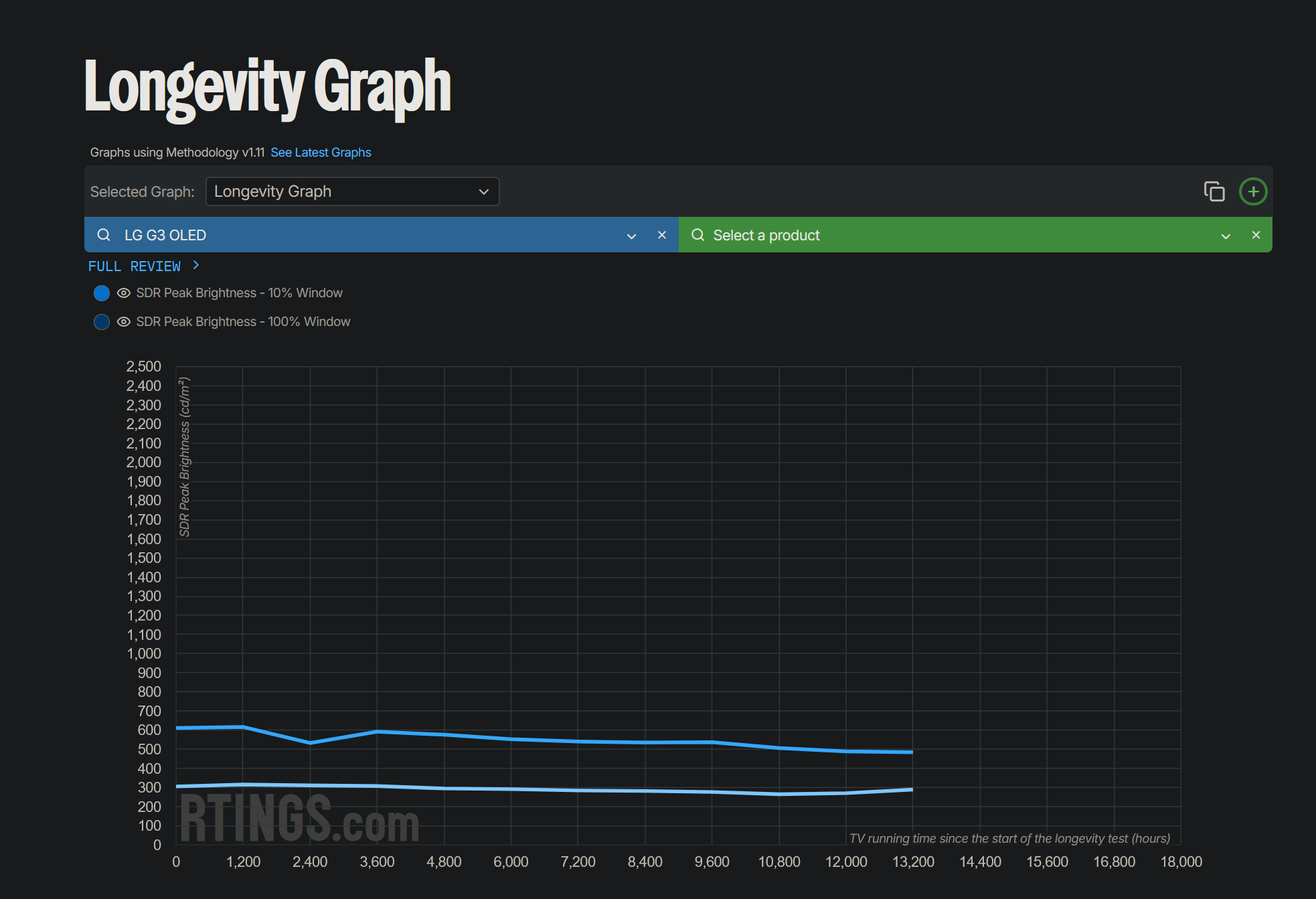
Task: Hide SDR Peak Brightness - 100% Window curve
Action: [x=123, y=322]
